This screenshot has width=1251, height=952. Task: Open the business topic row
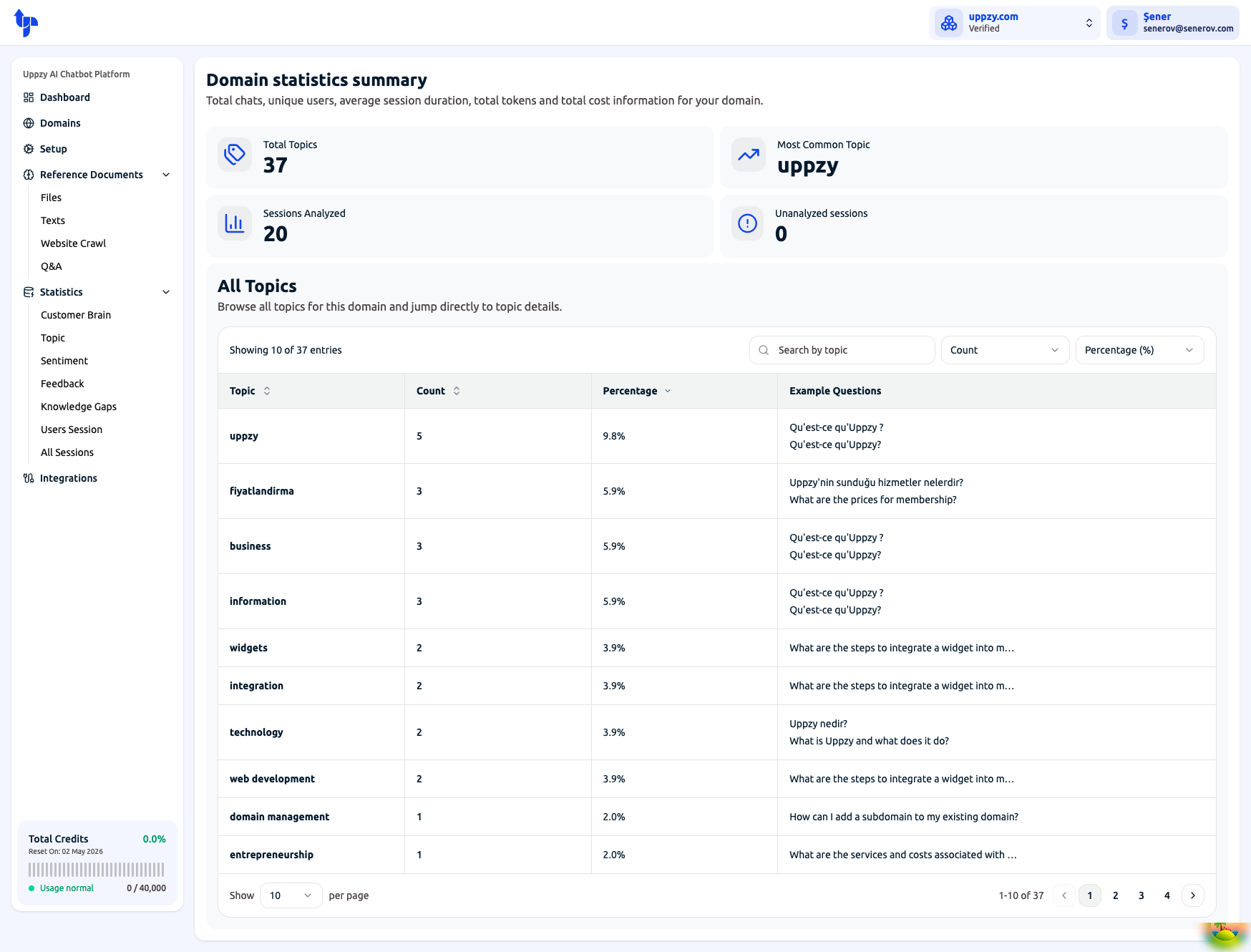tap(717, 546)
